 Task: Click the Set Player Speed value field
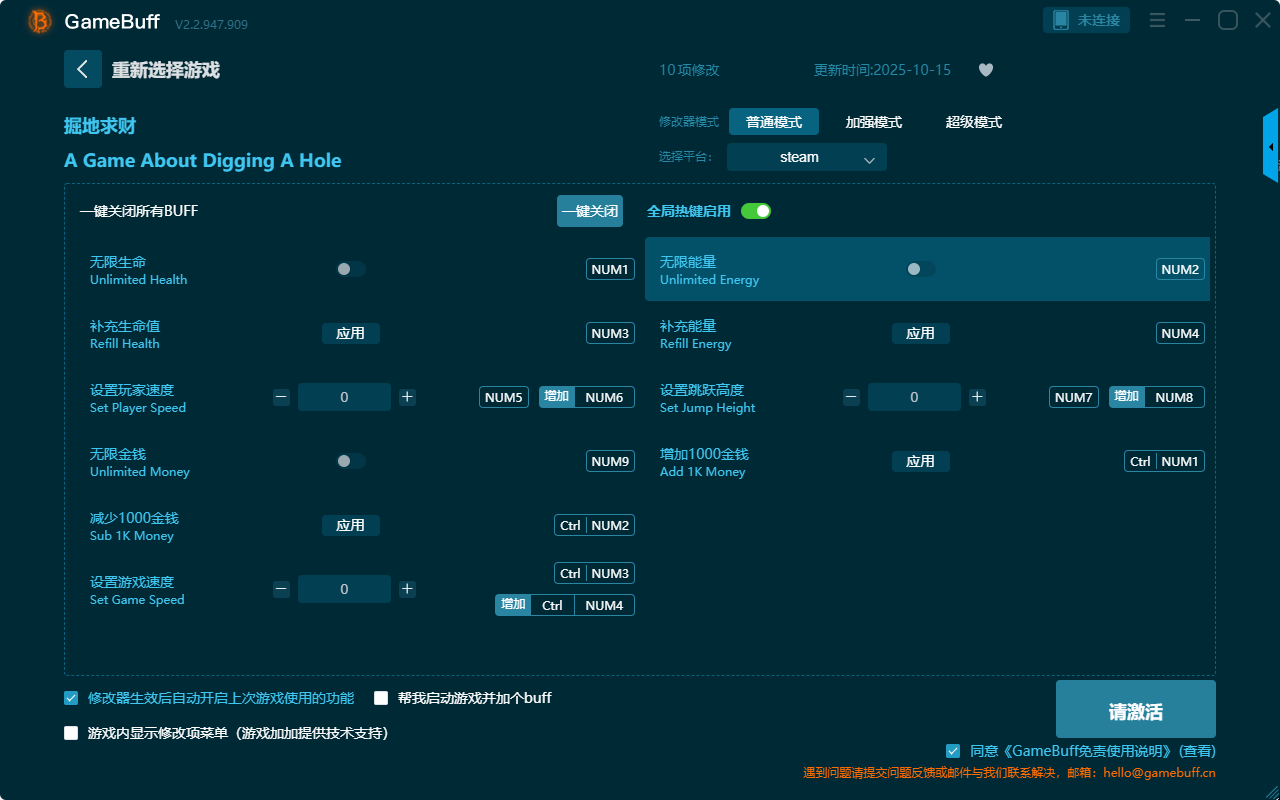344,397
